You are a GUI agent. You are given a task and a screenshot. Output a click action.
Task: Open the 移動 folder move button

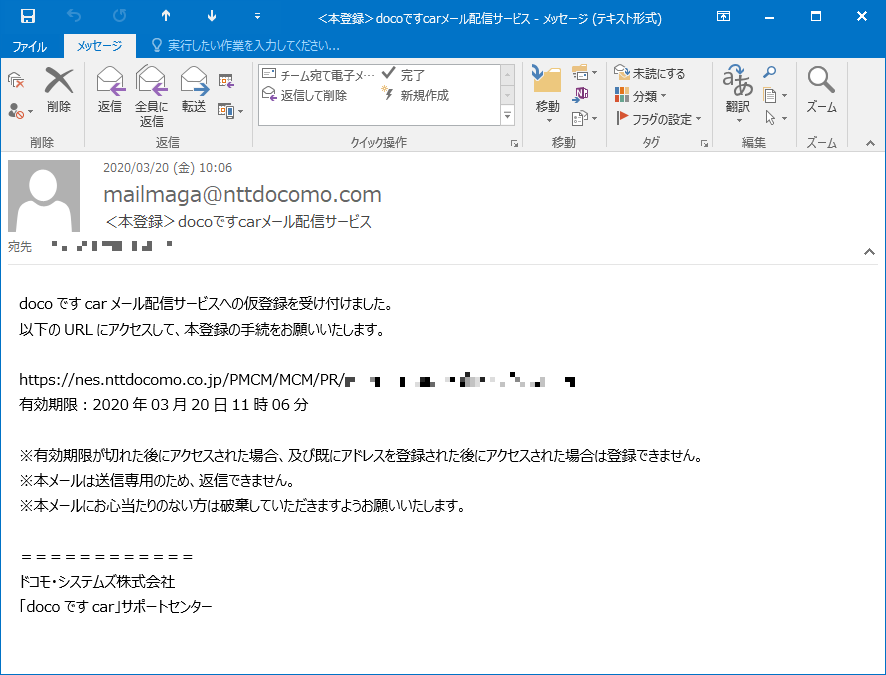pos(547,94)
